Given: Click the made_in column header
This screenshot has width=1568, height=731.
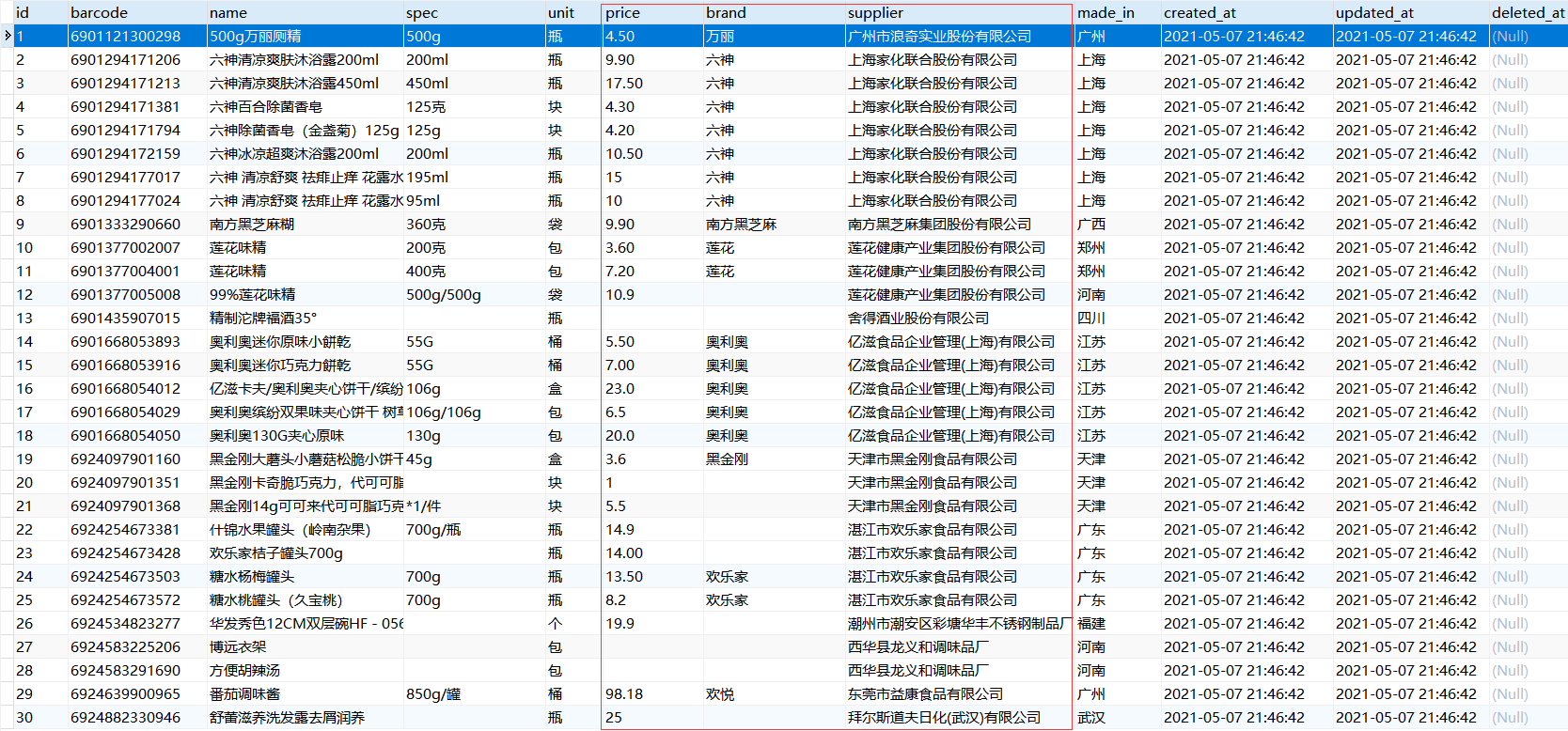Looking at the screenshot, I should [x=1118, y=12].
